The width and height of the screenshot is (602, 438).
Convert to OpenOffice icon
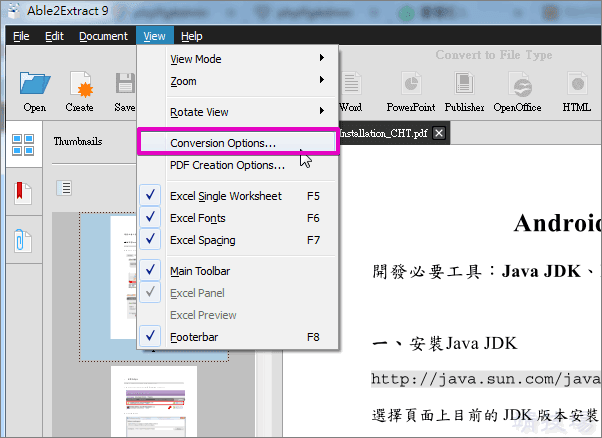(x=519, y=84)
